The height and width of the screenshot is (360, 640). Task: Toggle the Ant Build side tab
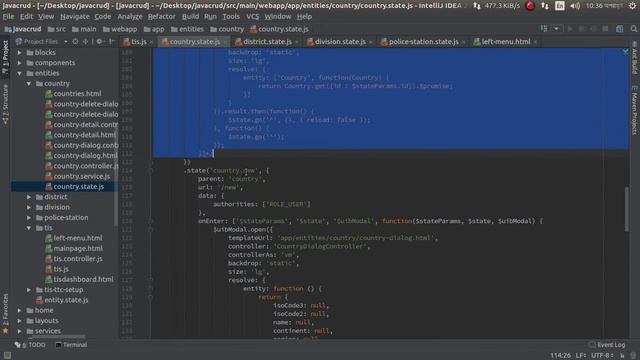(x=634, y=57)
